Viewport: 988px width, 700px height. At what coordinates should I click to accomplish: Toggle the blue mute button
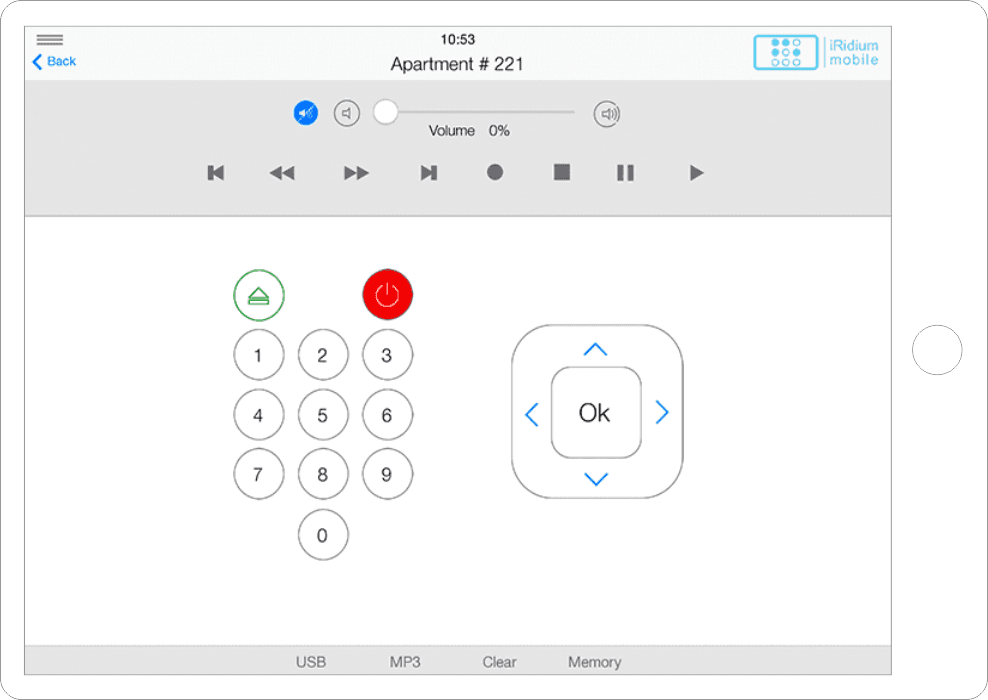305,113
